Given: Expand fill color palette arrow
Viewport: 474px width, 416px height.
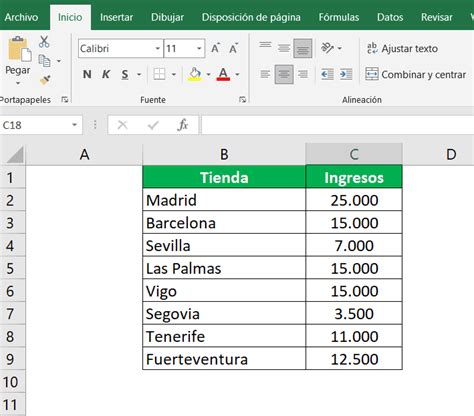Looking at the screenshot, I should tap(209, 74).
